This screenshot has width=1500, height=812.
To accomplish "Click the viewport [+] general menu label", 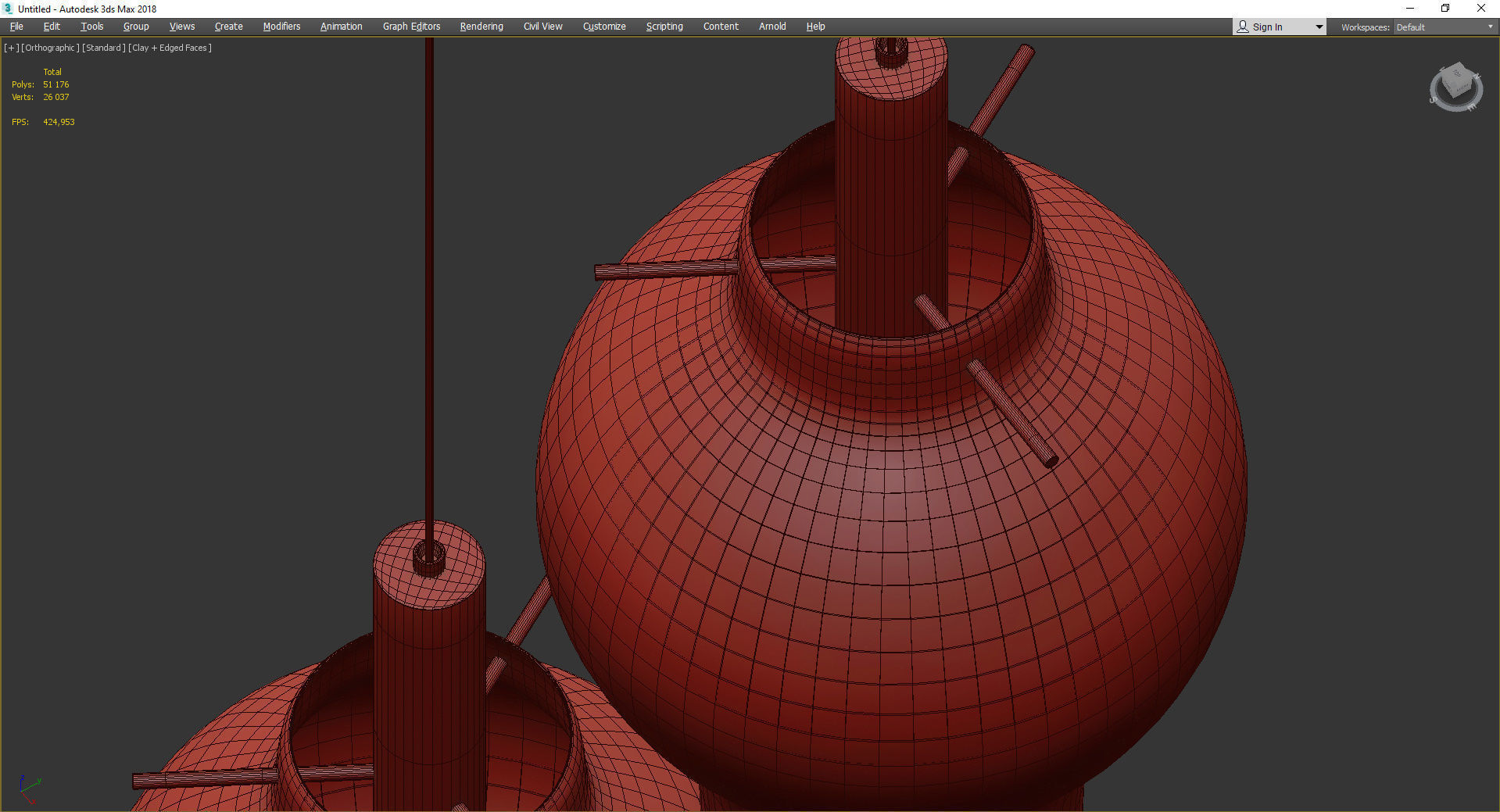I will click(11, 48).
